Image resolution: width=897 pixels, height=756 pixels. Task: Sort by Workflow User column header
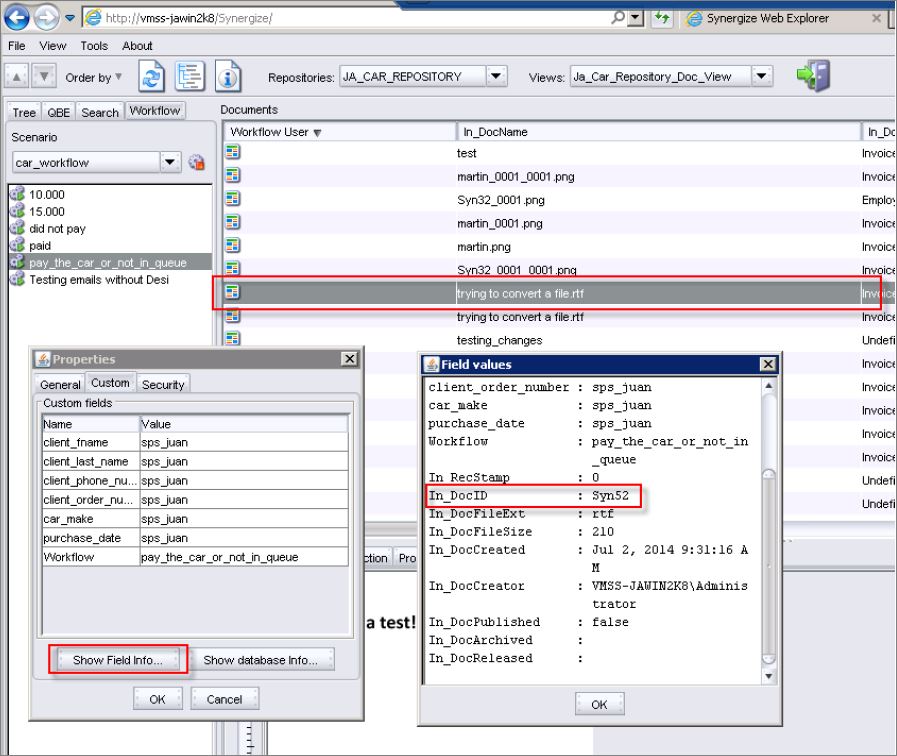[340, 132]
